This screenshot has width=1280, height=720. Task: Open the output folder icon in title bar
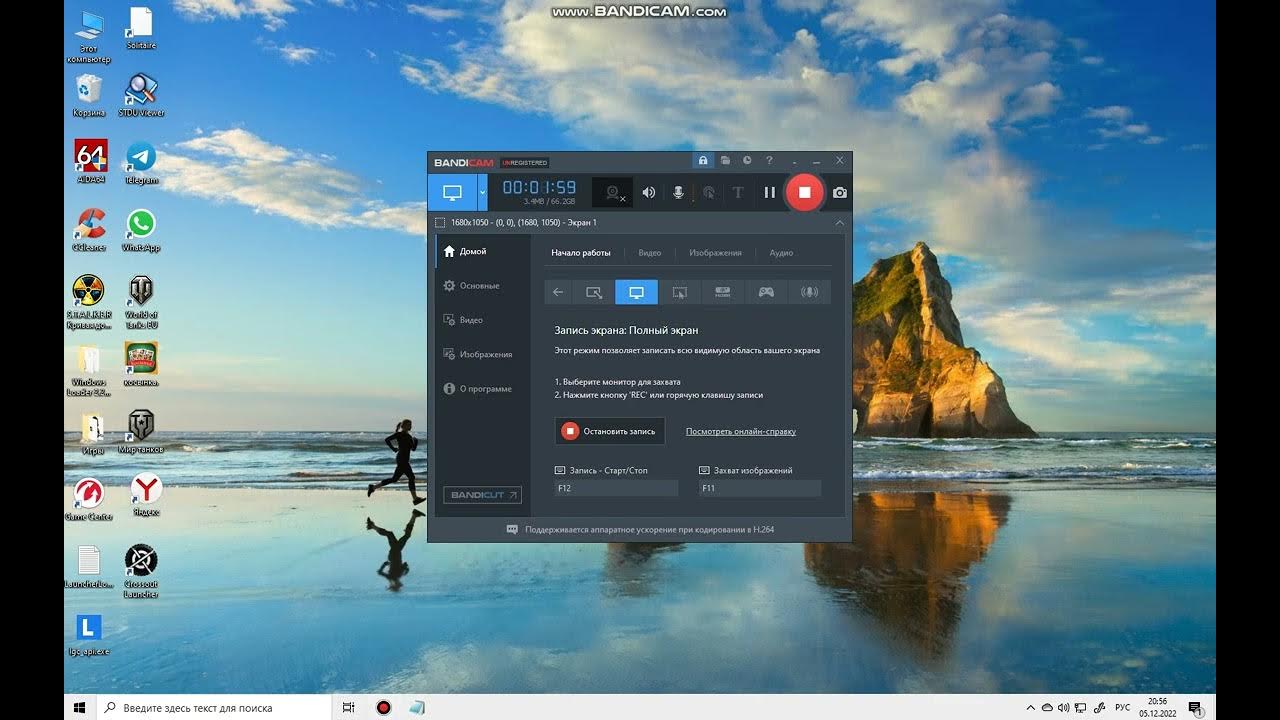(725, 161)
